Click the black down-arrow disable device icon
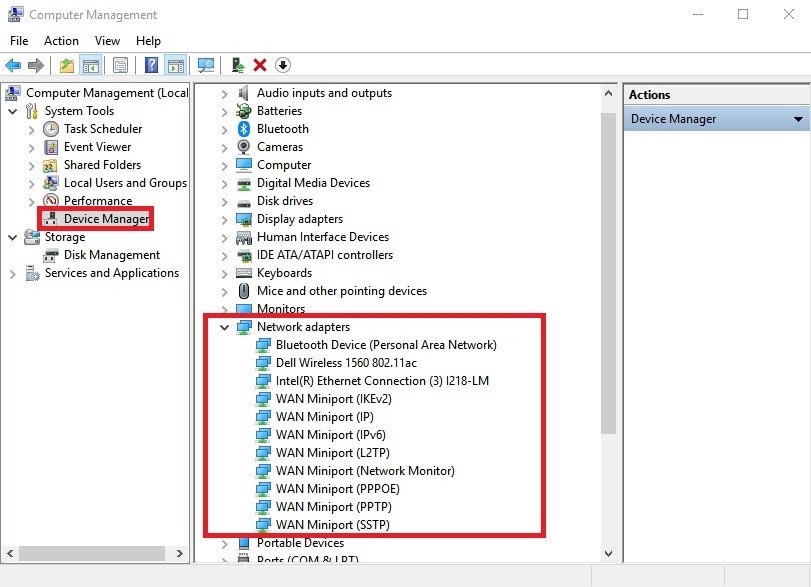This screenshot has width=811, height=587. 283,65
